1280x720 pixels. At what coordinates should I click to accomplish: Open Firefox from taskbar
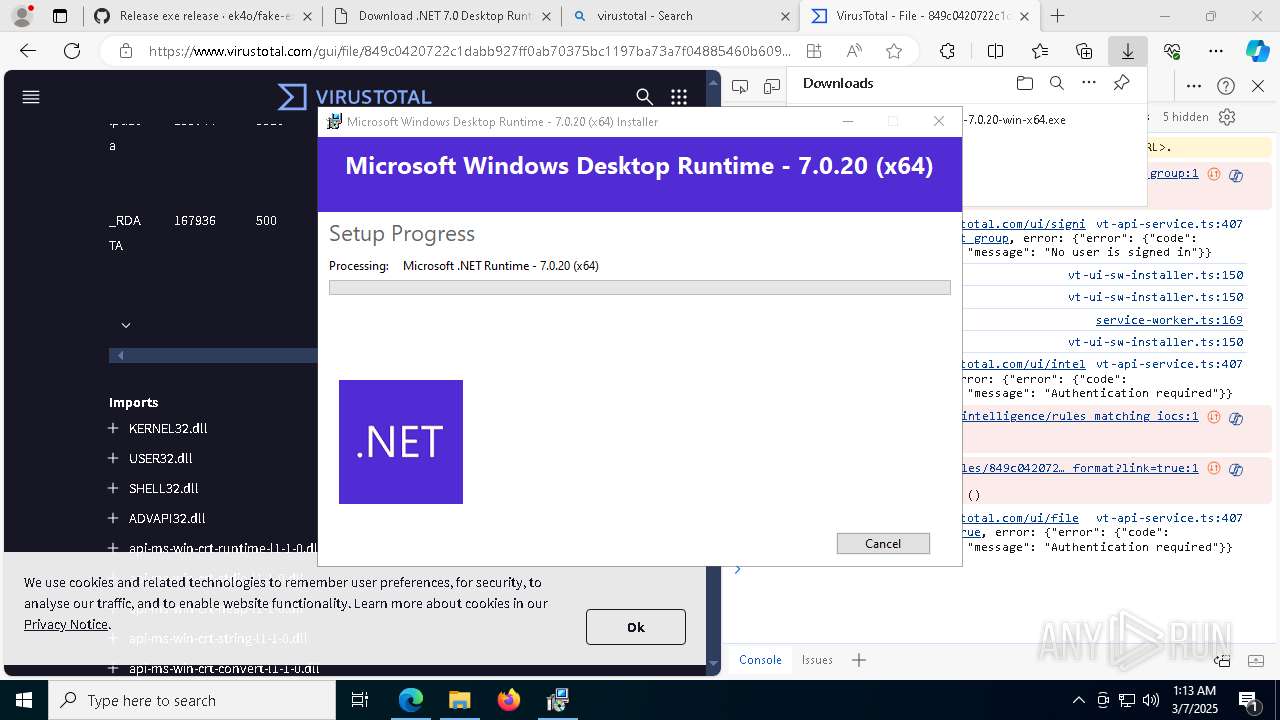click(509, 700)
